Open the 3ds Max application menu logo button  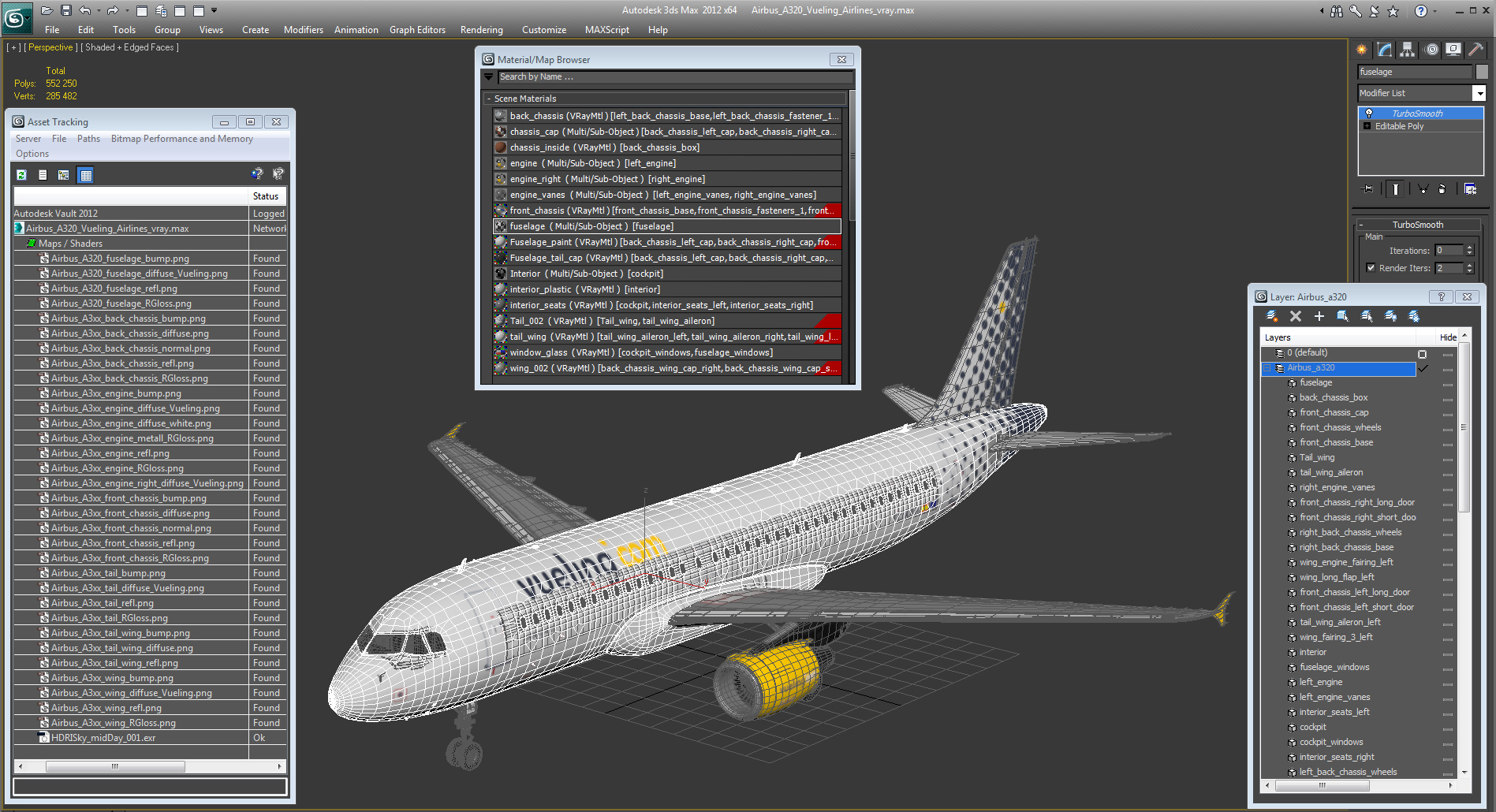pyautogui.click(x=17, y=17)
